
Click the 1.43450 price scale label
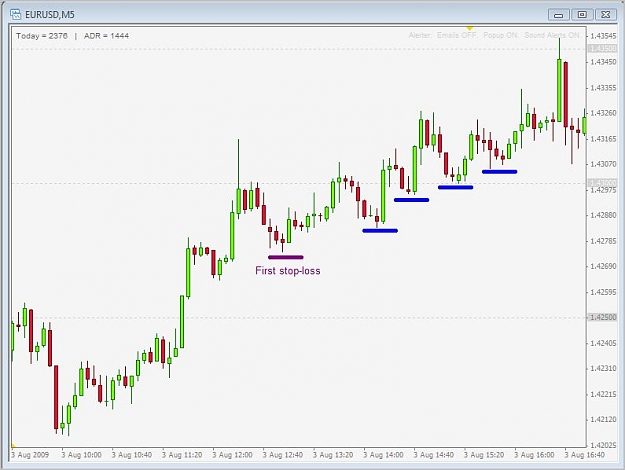(603, 62)
